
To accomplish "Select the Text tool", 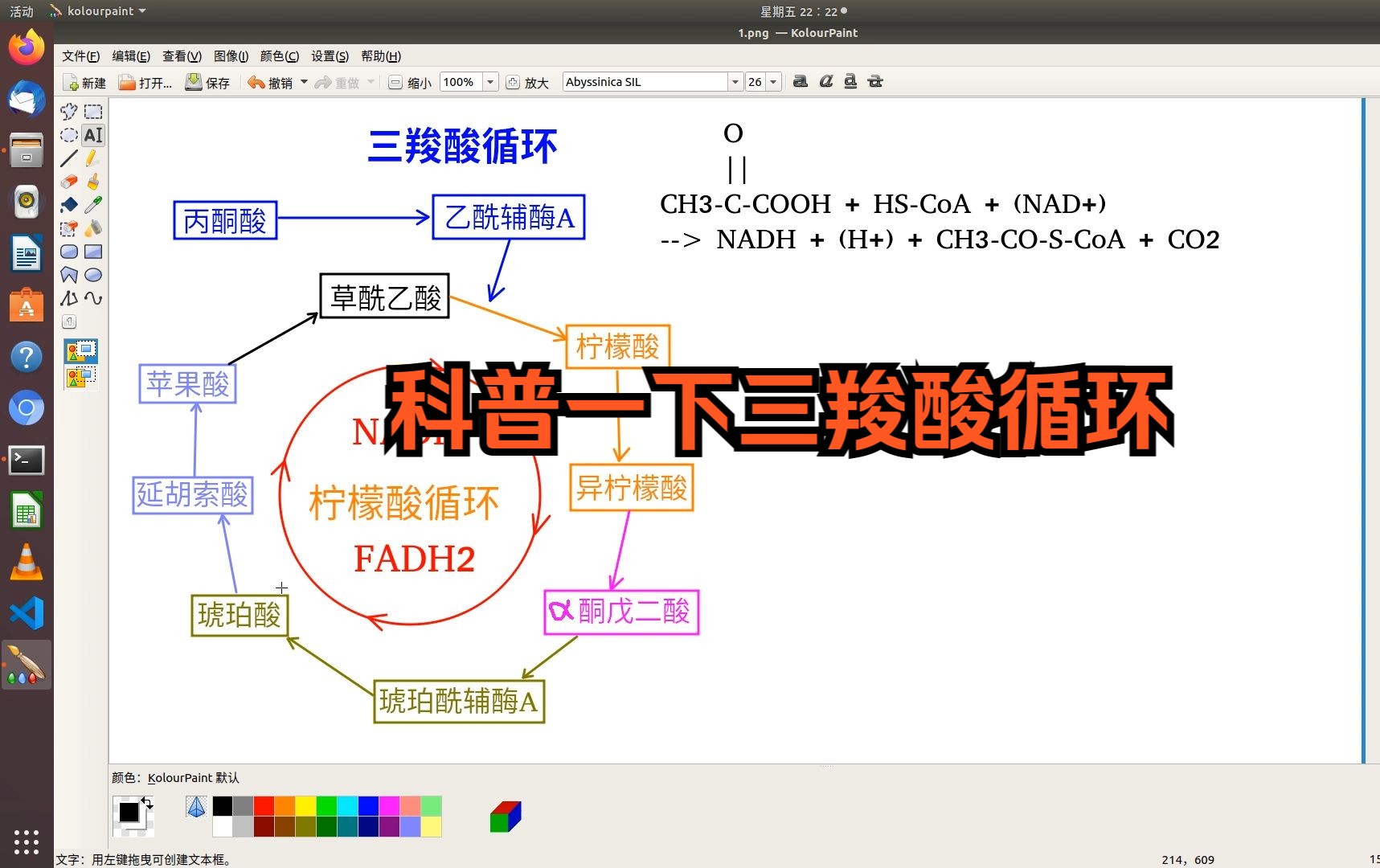I will point(93,135).
